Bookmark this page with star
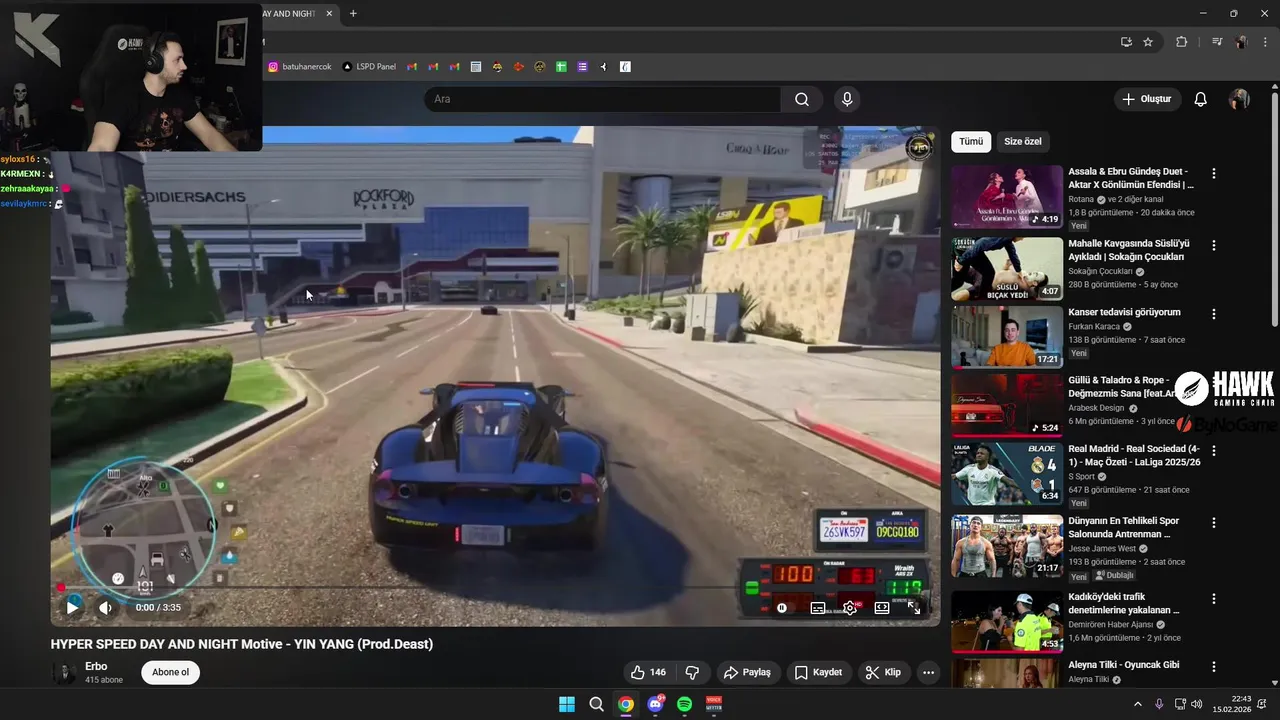The height and width of the screenshot is (720, 1280). click(1148, 42)
